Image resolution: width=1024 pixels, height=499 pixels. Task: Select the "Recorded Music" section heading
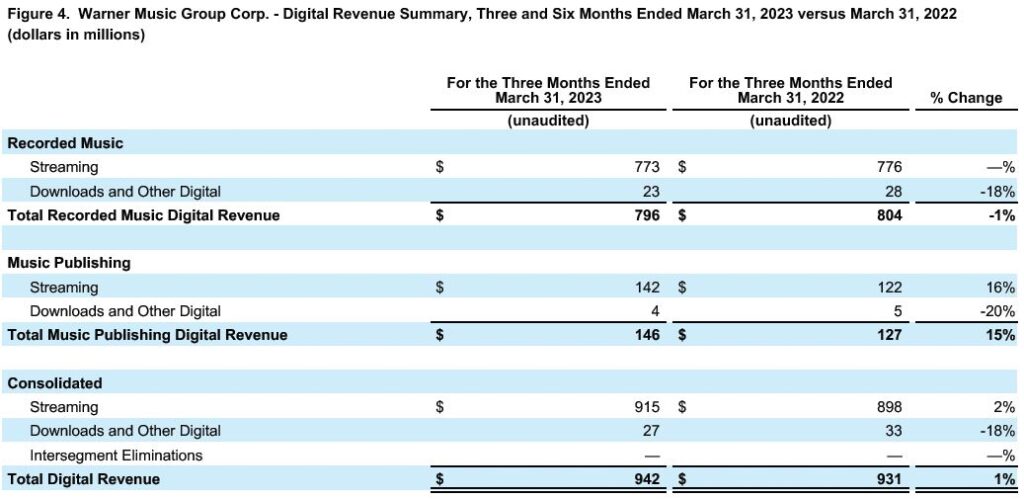65,143
